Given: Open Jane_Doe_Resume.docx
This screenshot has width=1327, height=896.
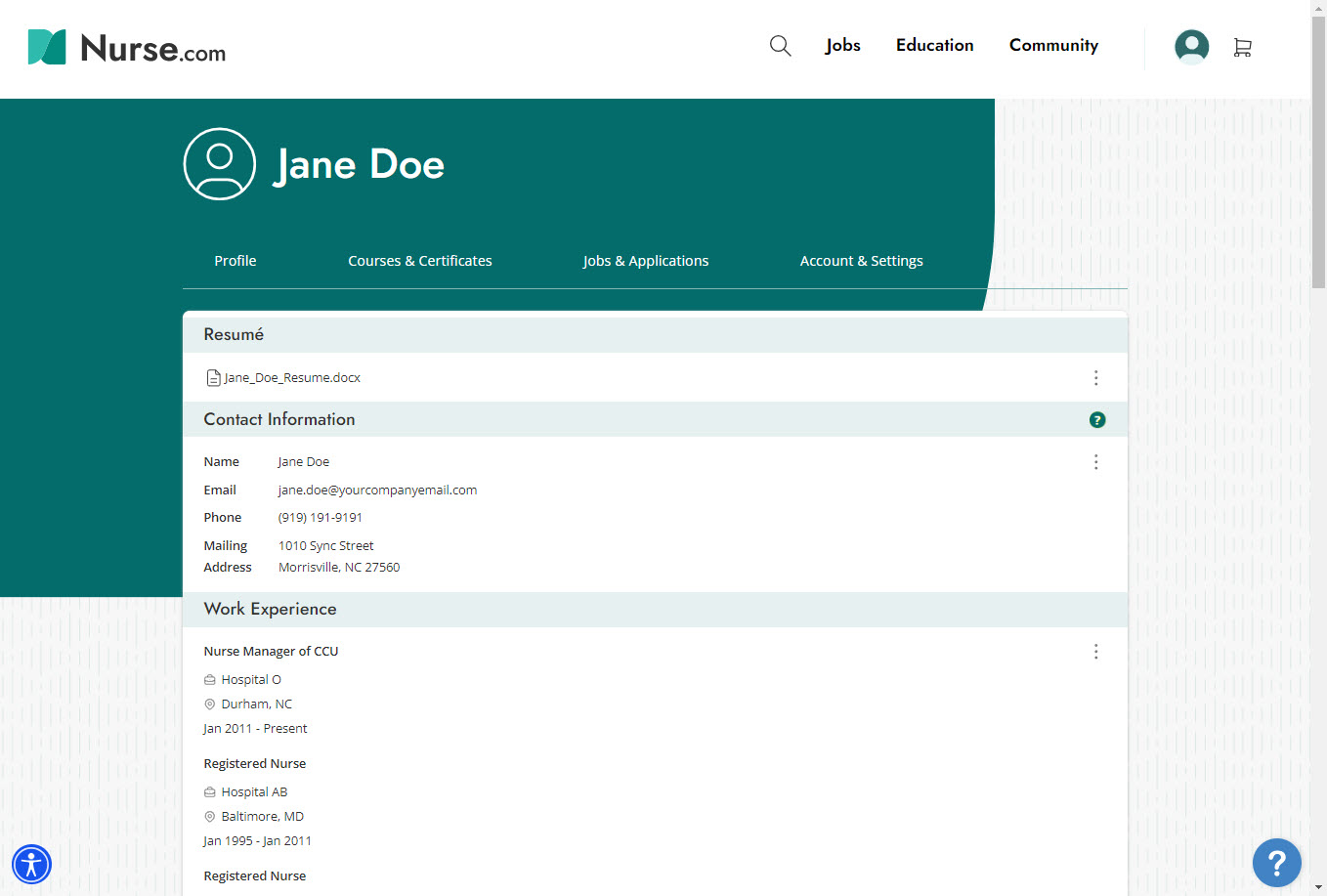Looking at the screenshot, I should tap(291, 377).
